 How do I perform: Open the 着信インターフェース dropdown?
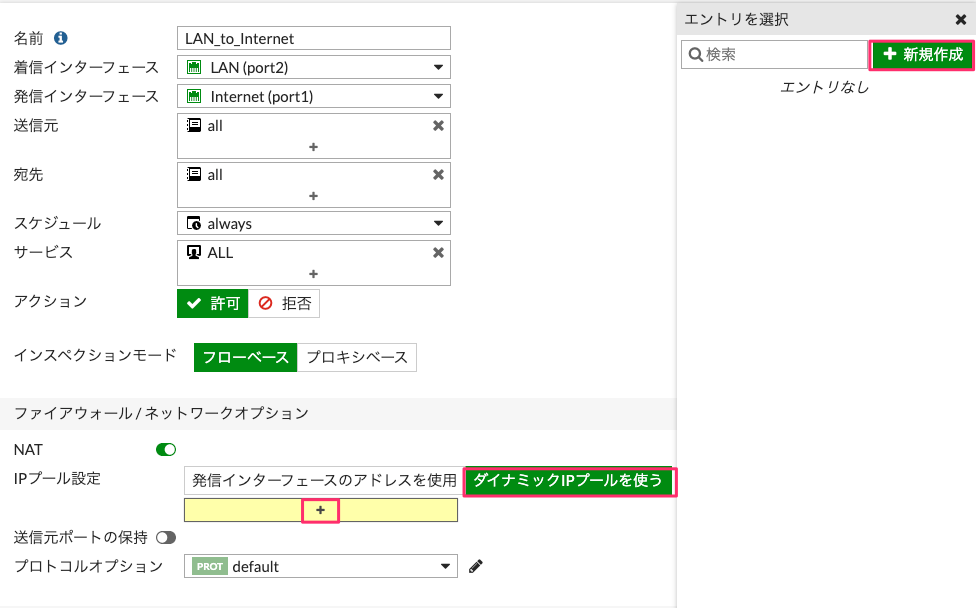[x=314, y=67]
